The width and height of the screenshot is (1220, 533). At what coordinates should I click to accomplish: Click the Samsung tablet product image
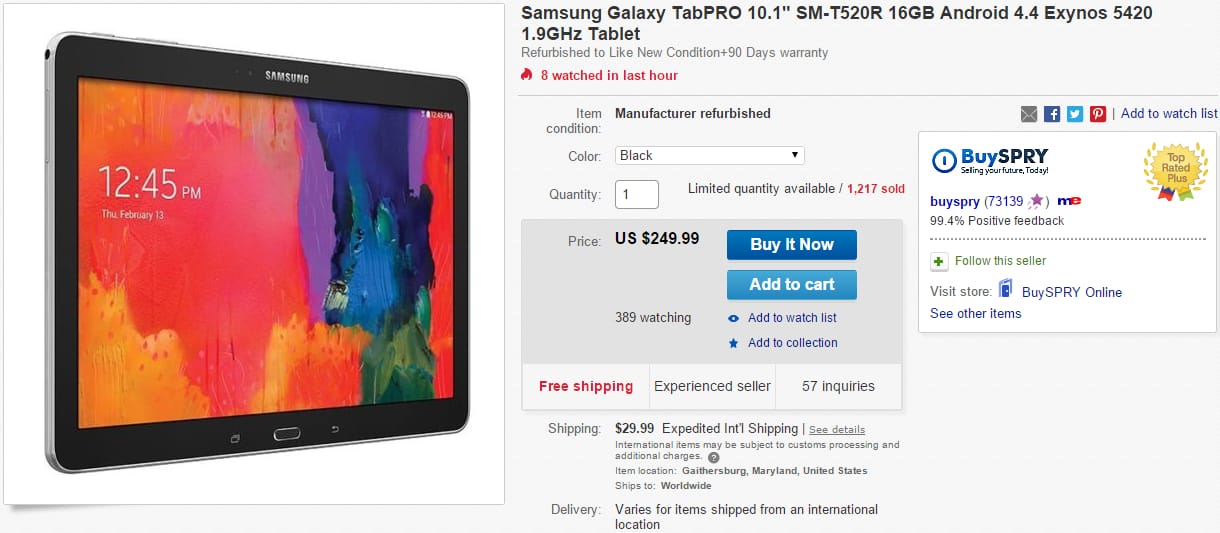point(255,254)
